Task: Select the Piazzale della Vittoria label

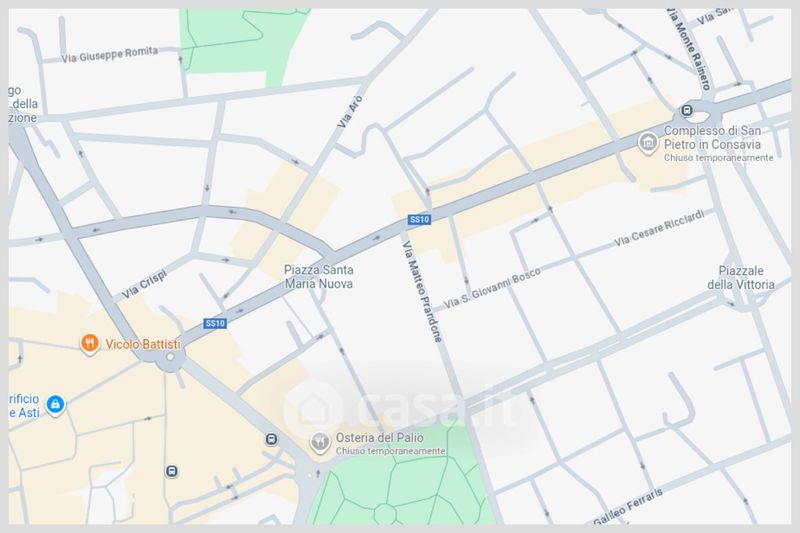Action: pos(741,278)
